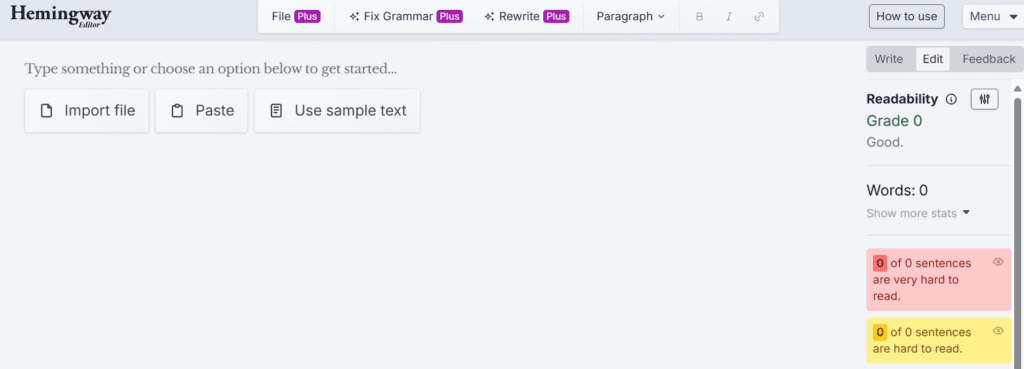
Task: Click the Hemingway Editor logo
Action: coord(60,16)
